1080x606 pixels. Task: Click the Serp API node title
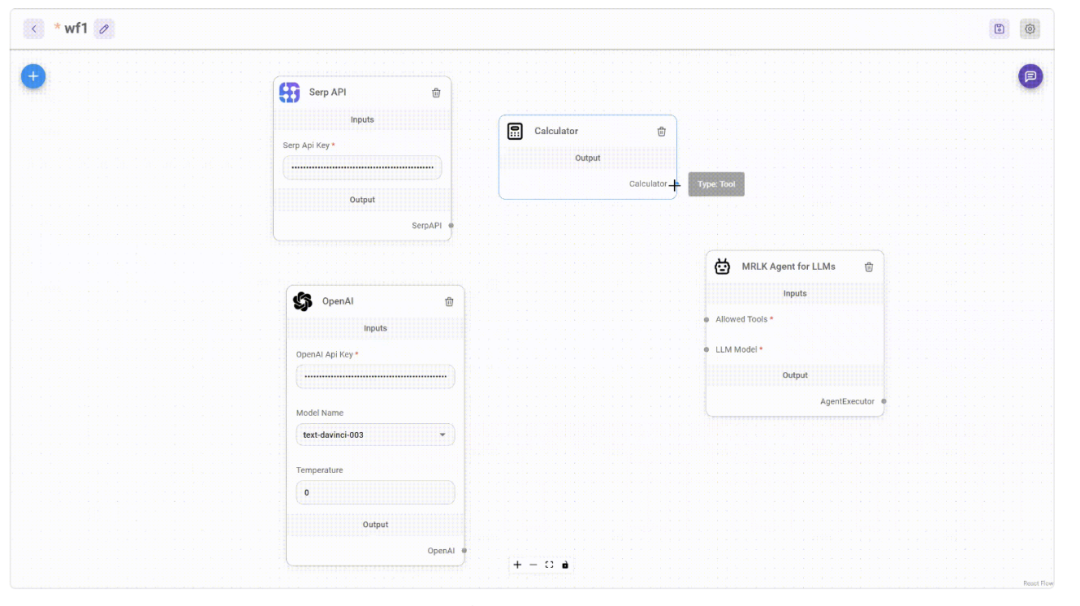point(327,92)
